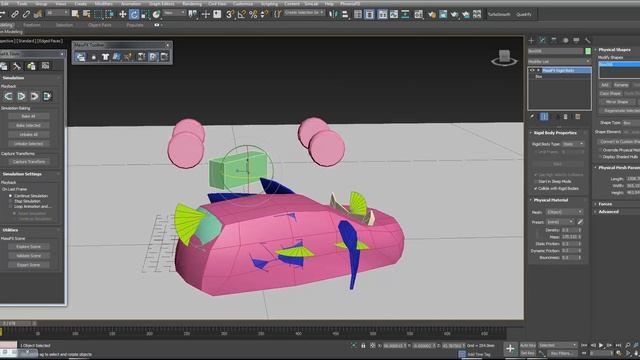The image size is (640, 360).
Task: Open the Modifier List dropdown
Action: coord(559,61)
